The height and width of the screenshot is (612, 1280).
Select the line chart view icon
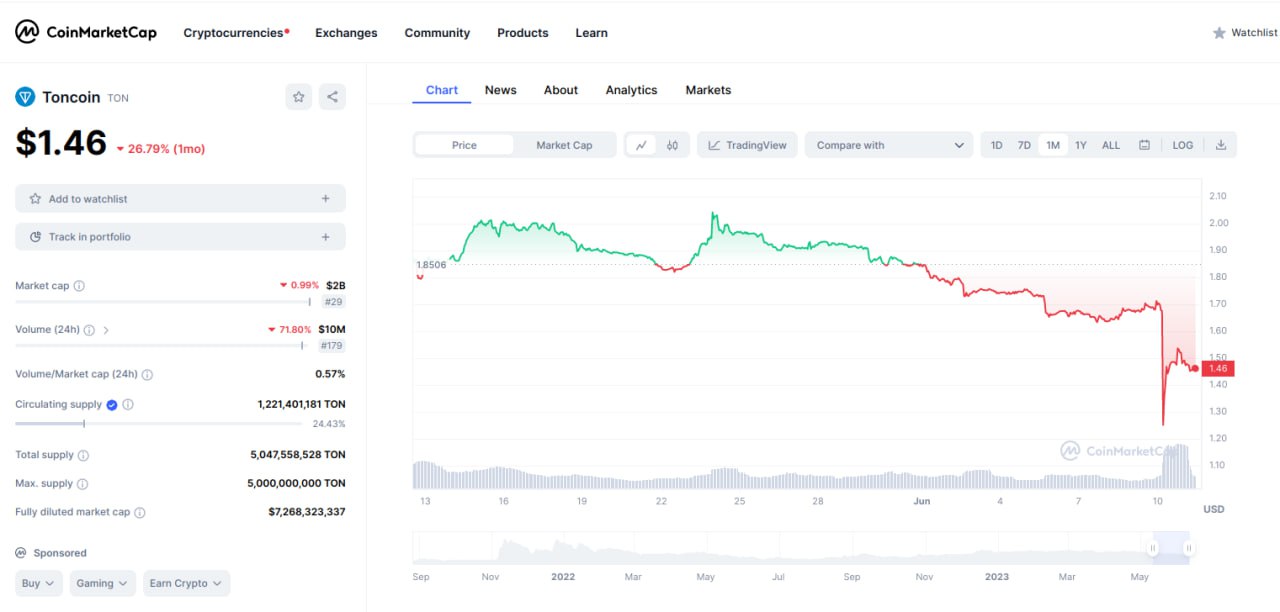pyautogui.click(x=641, y=145)
